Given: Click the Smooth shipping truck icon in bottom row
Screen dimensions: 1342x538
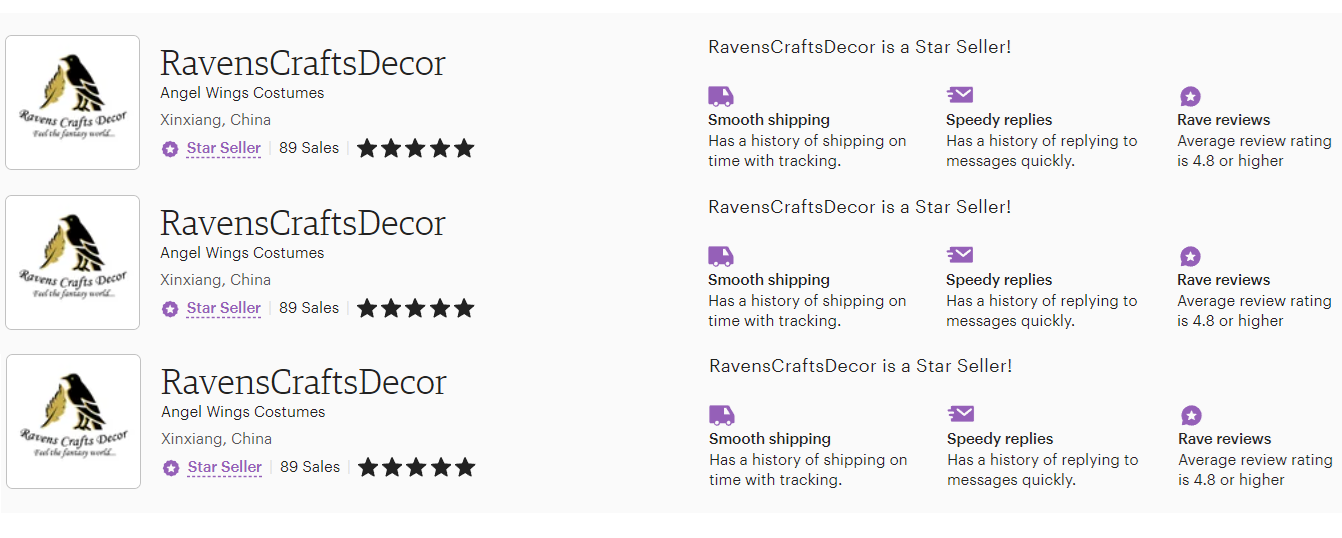Looking at the screenshot, I should pos(722,415).
